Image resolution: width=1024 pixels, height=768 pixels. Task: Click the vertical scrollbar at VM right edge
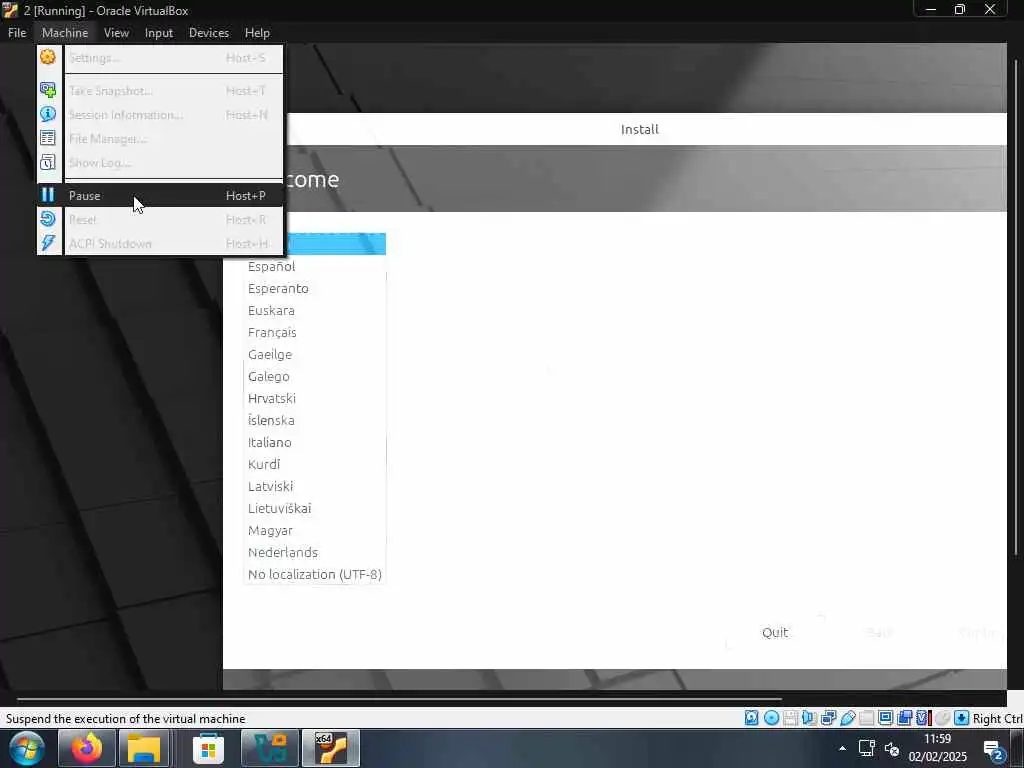[x=1016, y=306]
